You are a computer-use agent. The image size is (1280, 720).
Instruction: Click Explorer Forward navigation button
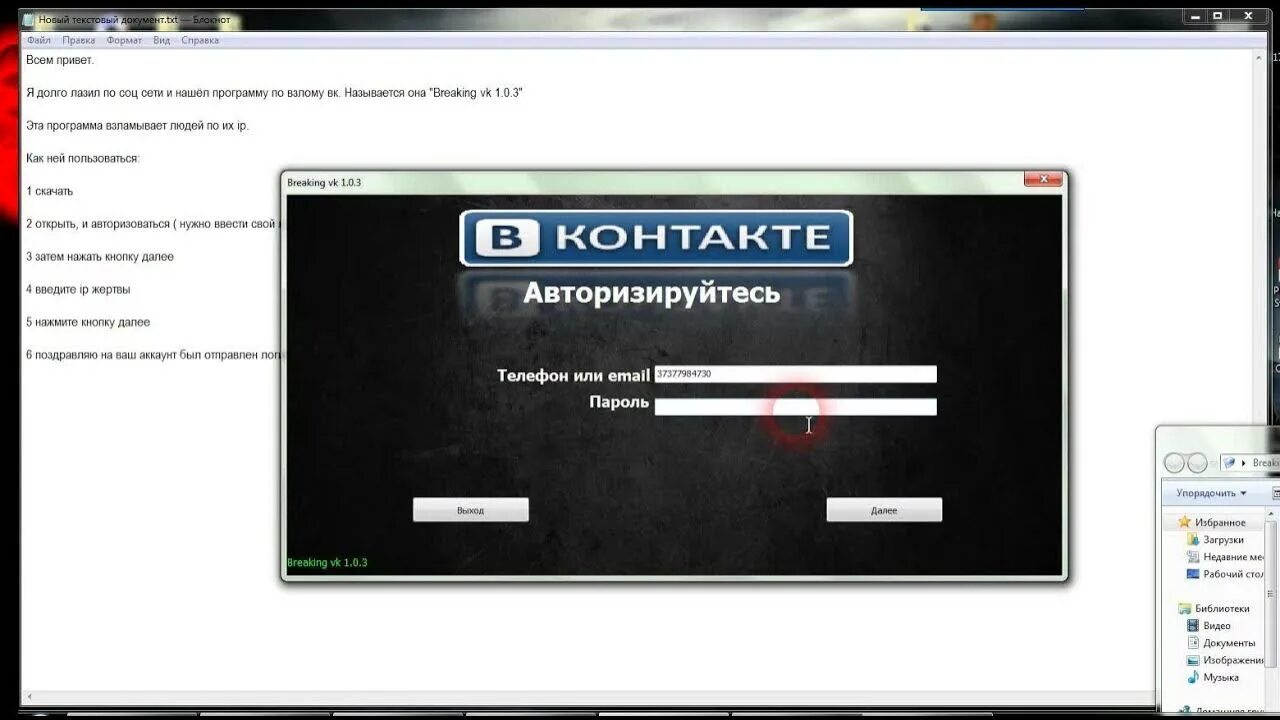point(1197,463)
